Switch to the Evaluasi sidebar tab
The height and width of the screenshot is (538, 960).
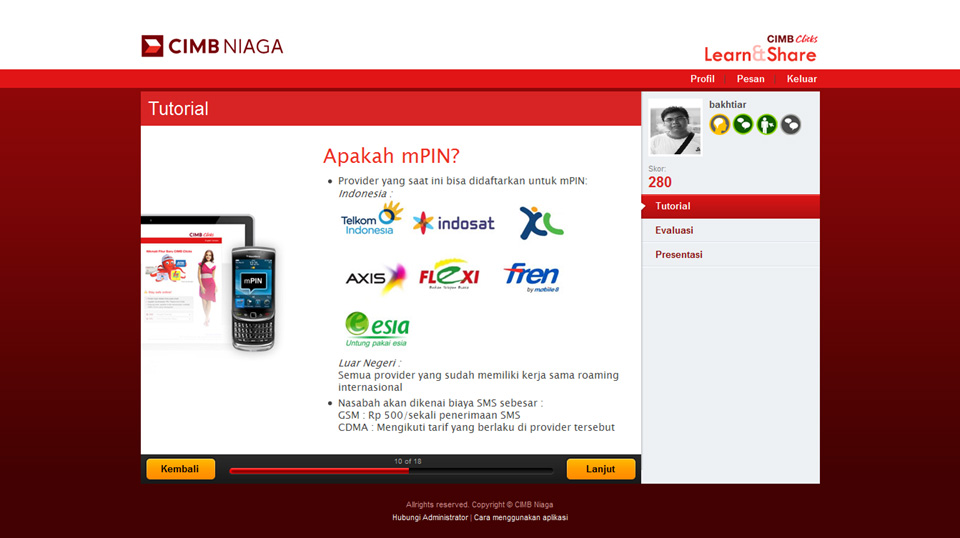pos(730,230)
